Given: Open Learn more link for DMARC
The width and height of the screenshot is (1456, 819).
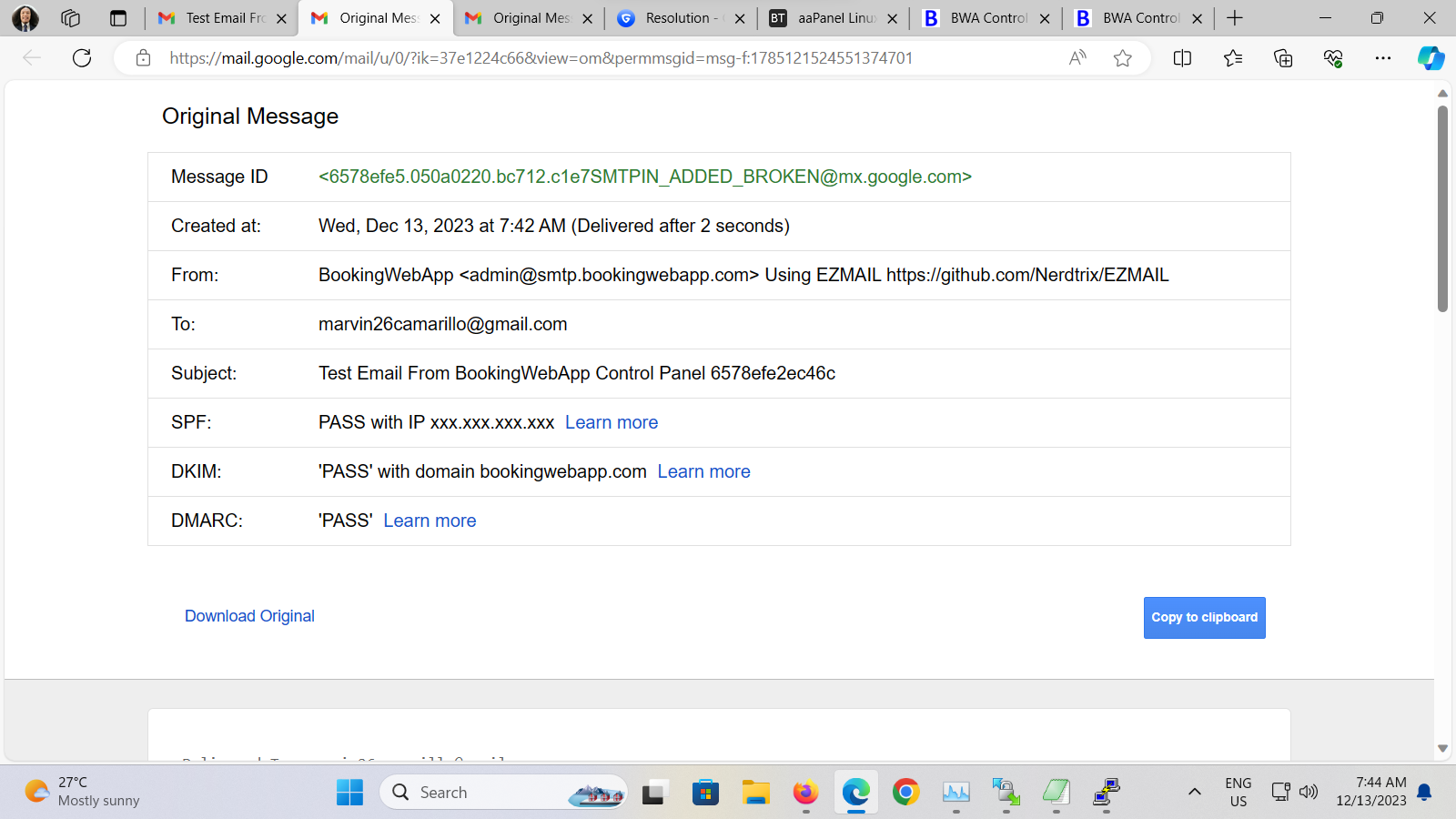Looking at the screenshot, I should [430, 521].
